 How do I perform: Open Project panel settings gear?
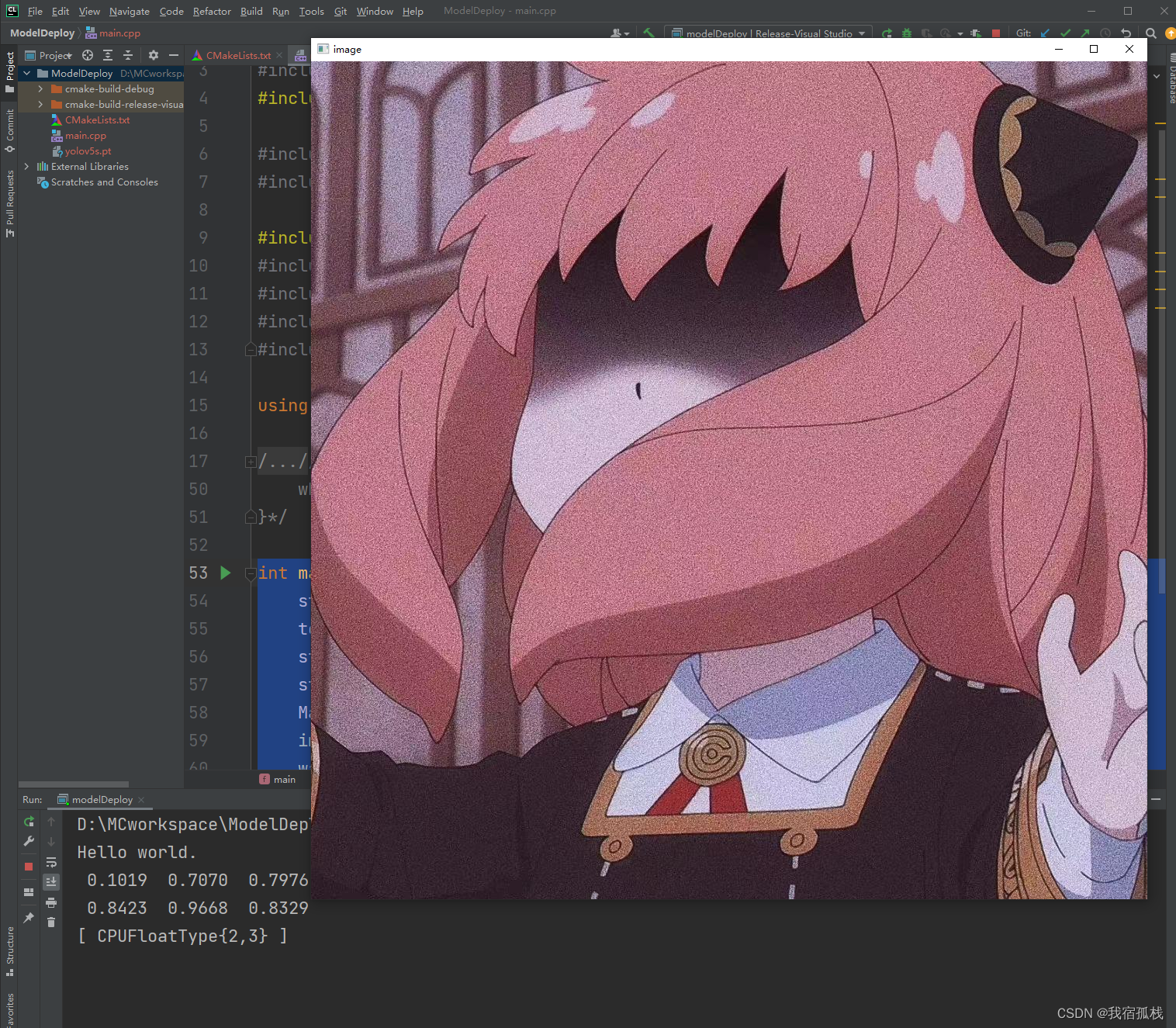pyautogui.click(x=153, y=55)
